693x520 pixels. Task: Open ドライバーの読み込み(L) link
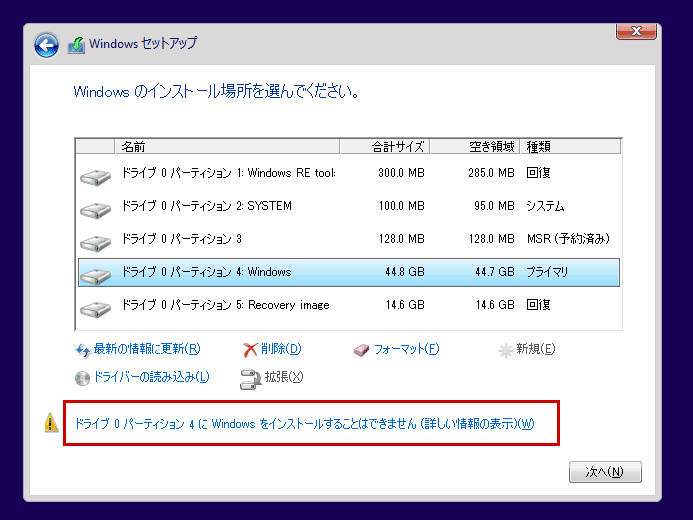click(x=152, y=377)
